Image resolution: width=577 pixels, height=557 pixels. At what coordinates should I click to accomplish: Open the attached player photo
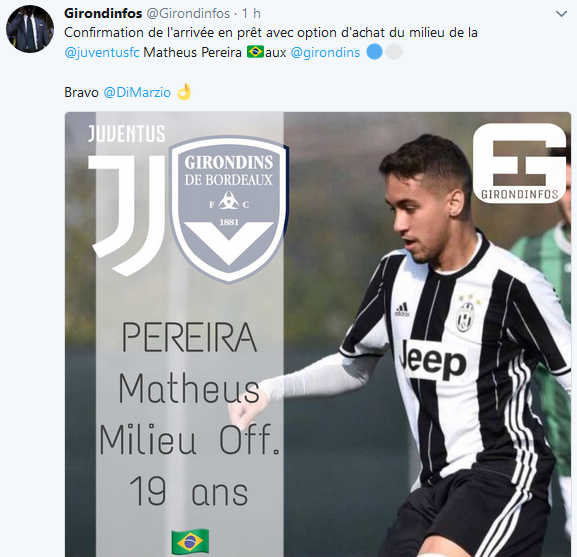(318, 334)
